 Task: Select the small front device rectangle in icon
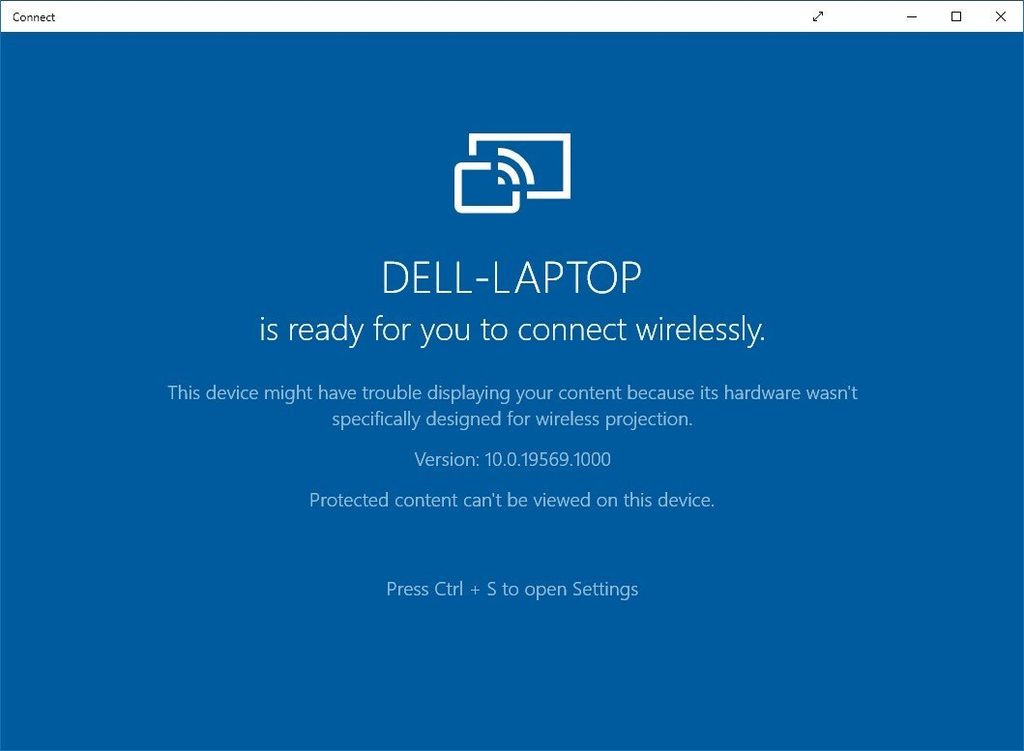click(x=487, y=187)
